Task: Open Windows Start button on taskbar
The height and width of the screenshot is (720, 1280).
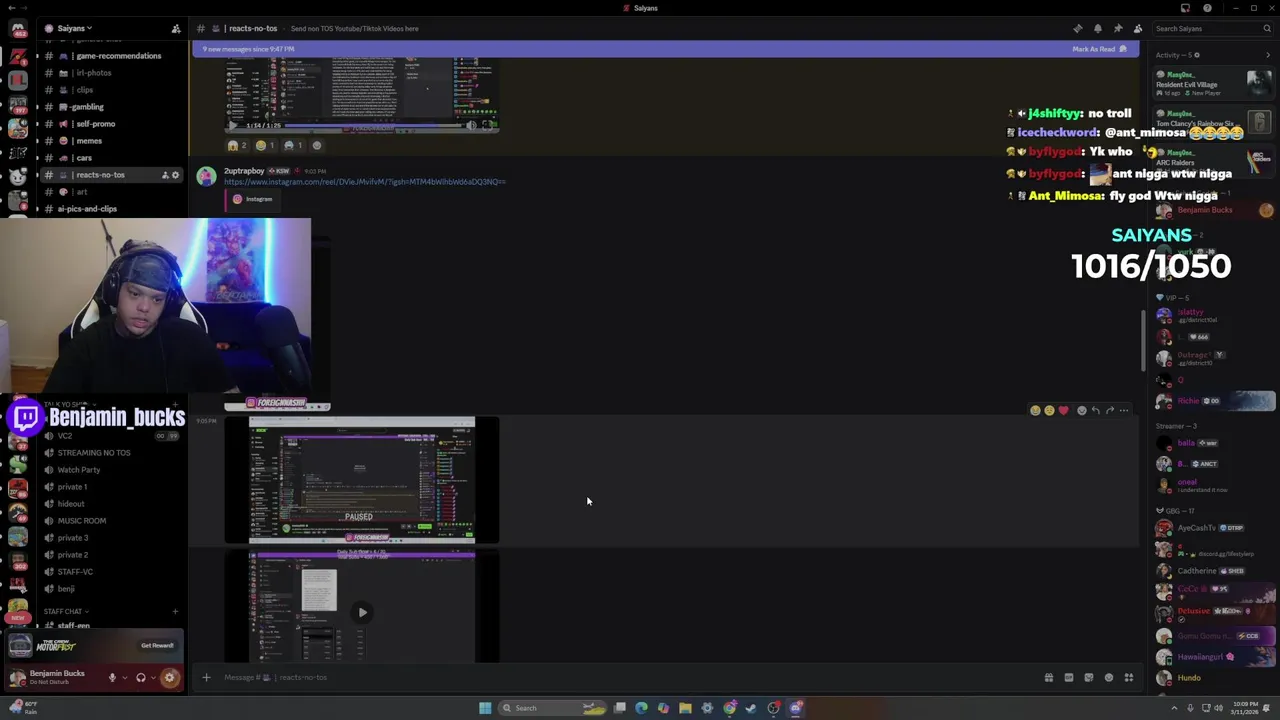Action: (x=485, y=708)
